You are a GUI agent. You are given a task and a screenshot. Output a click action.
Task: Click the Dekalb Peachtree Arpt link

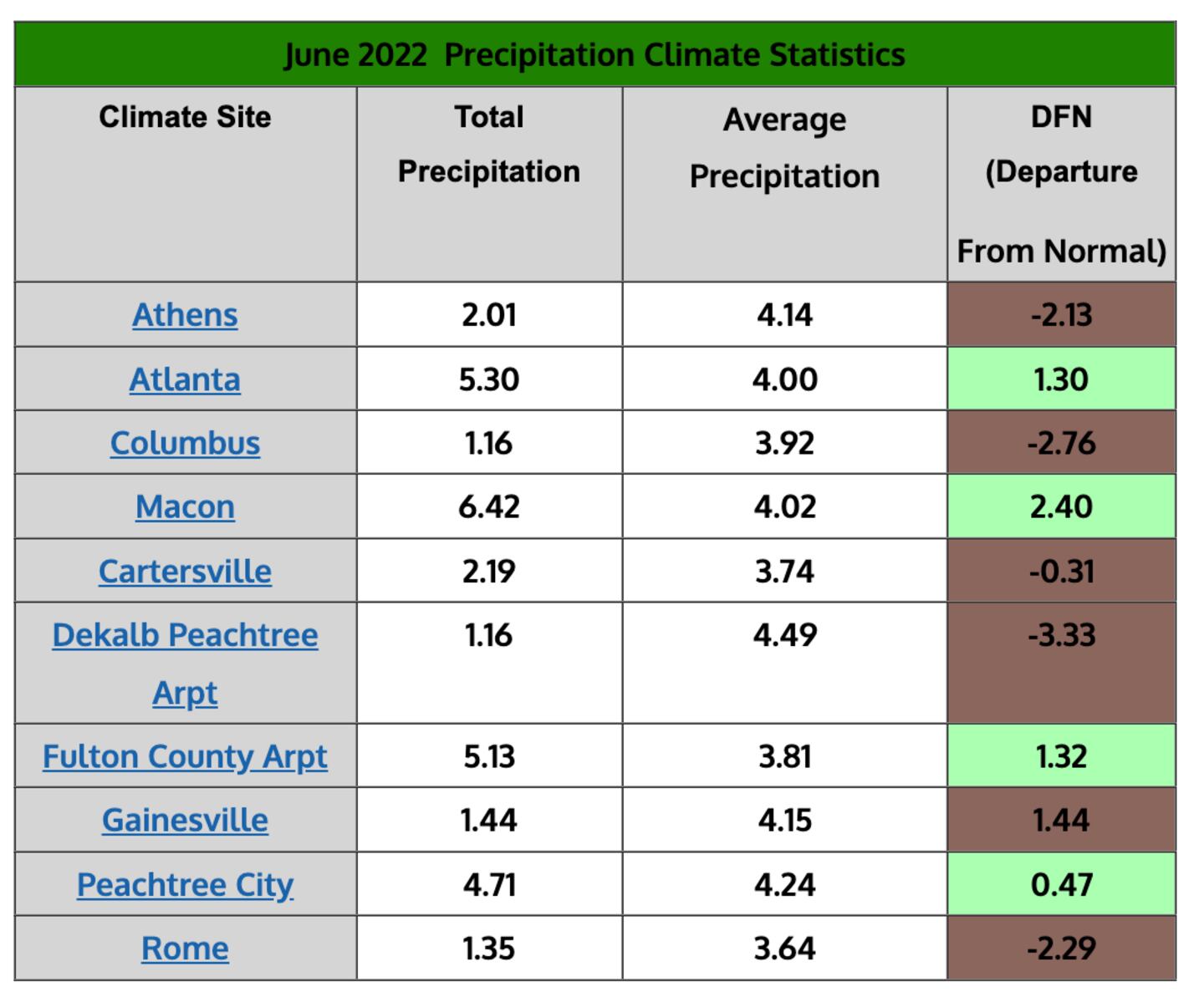(x=185, y=636)
